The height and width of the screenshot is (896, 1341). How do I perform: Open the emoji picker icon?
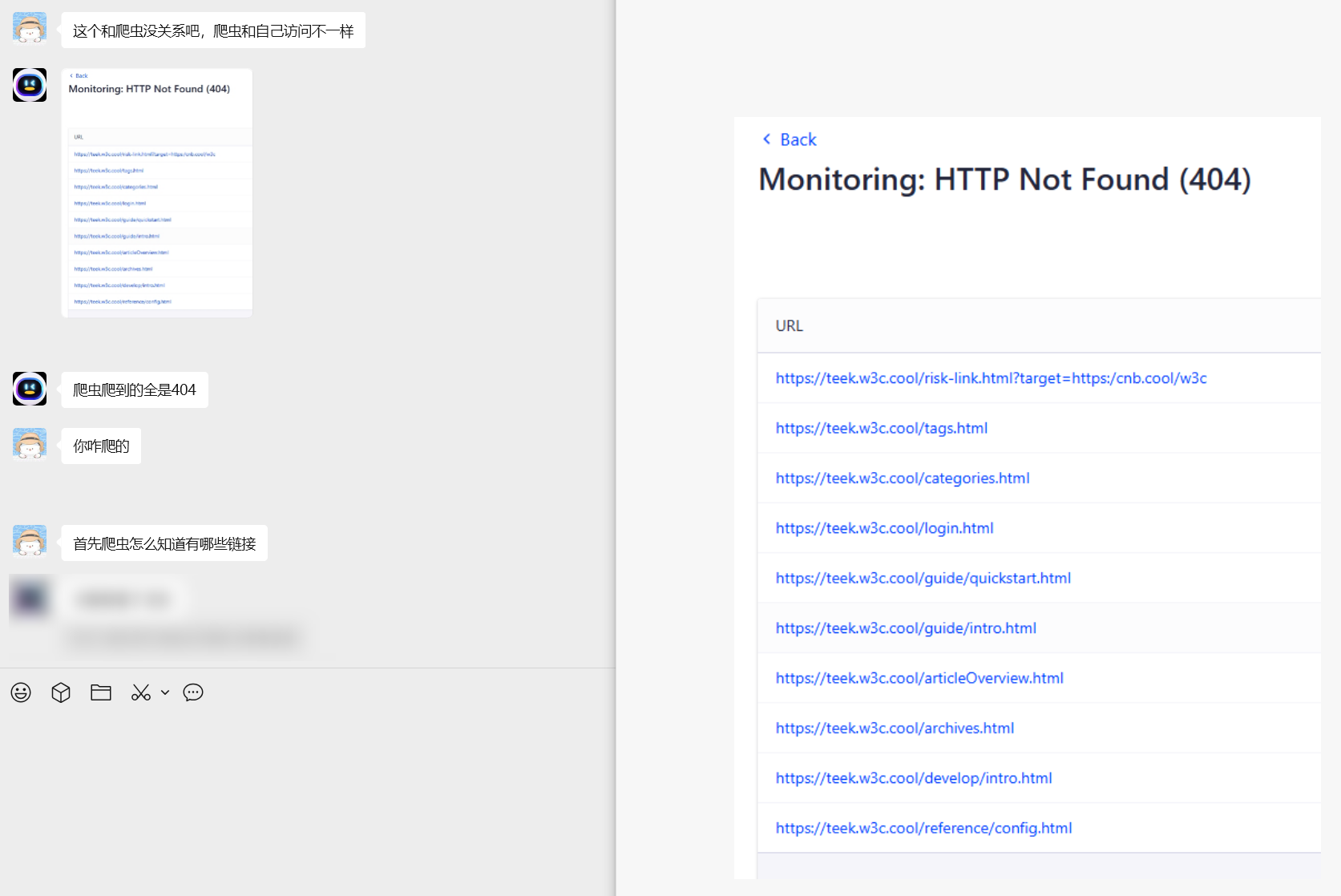click(x=21, y=692)
